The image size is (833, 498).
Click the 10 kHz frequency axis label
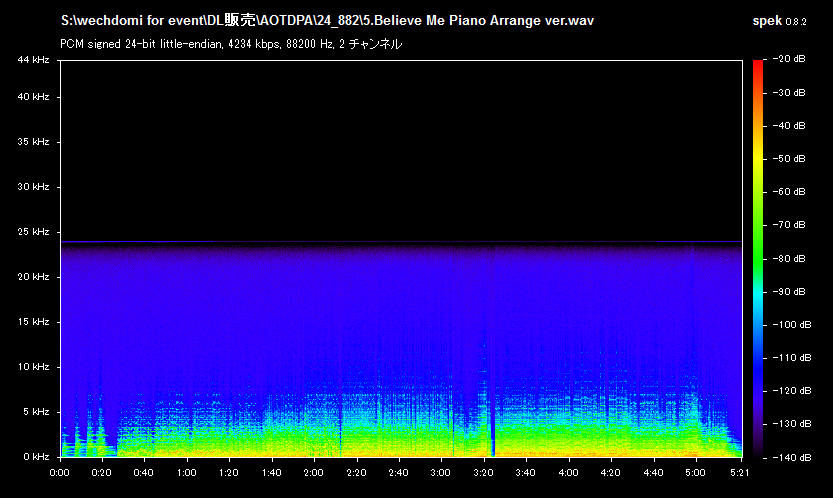tap(33, 367)
